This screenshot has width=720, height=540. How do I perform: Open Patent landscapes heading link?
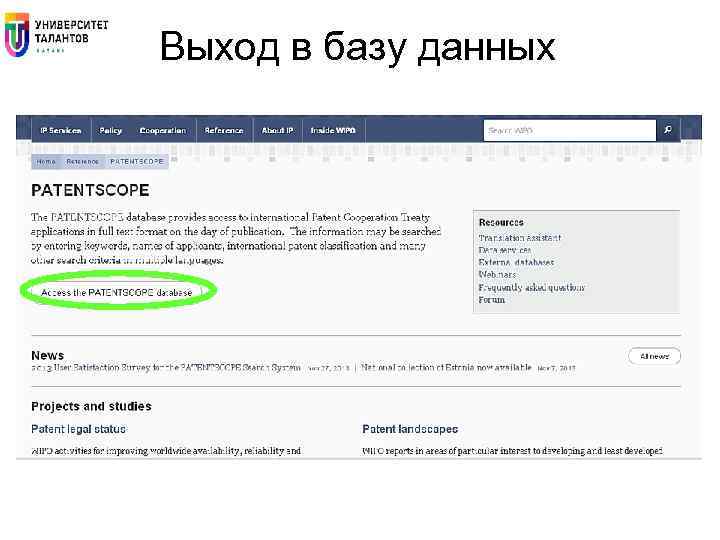(410, 429)
